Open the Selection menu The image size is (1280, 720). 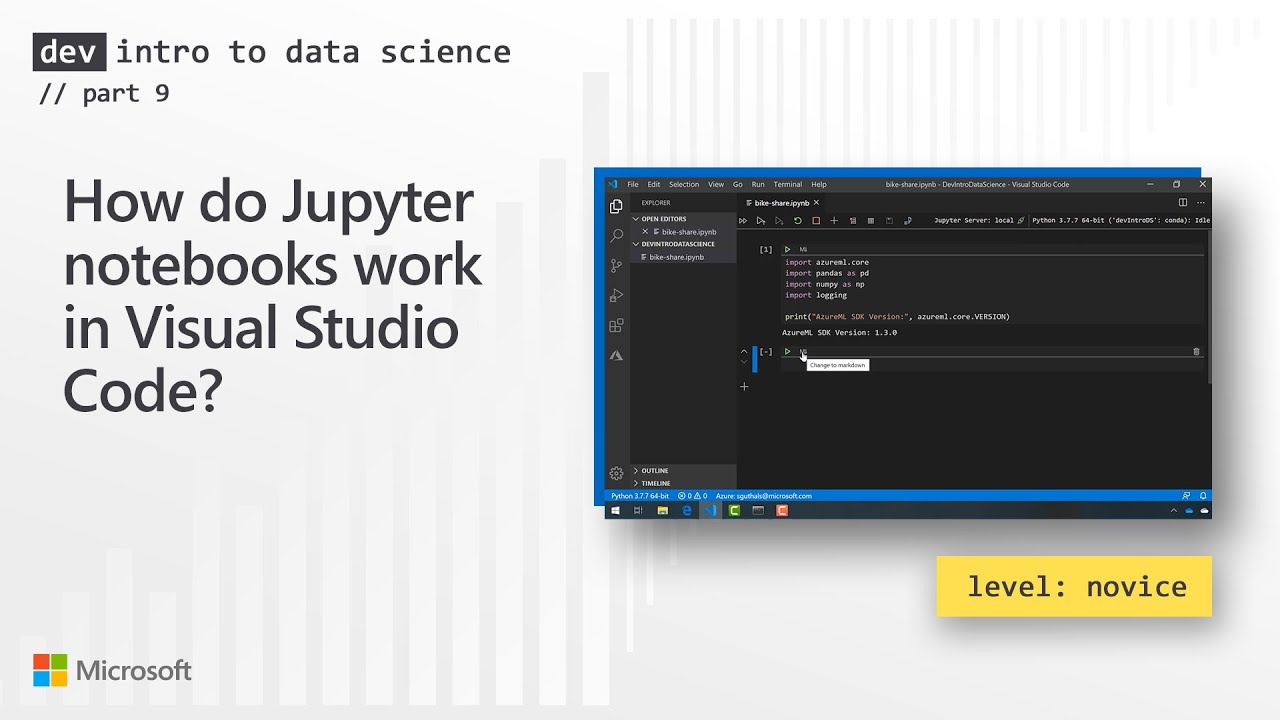coord(684,184)
